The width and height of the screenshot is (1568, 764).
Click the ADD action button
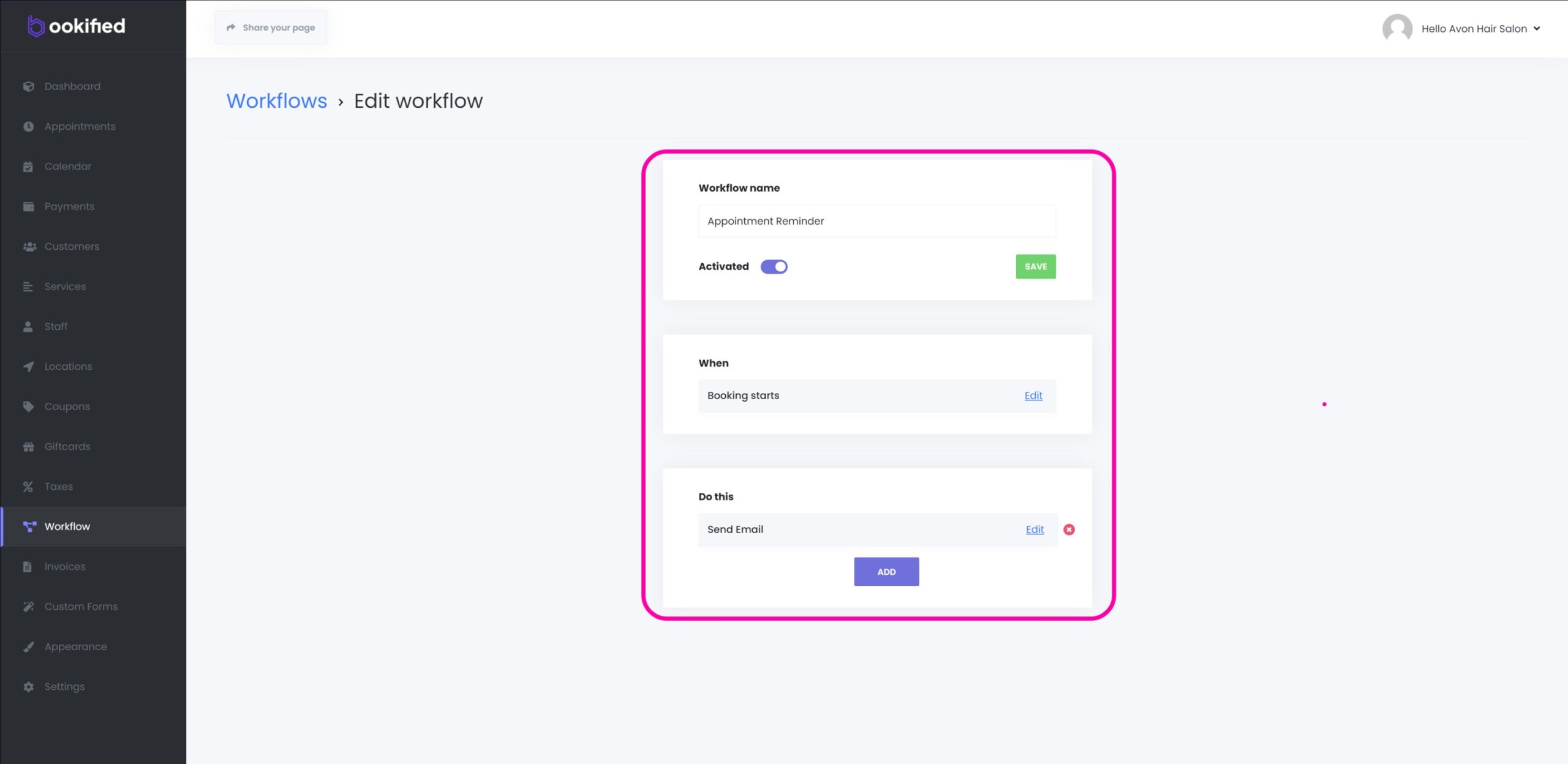pos(886,572)
